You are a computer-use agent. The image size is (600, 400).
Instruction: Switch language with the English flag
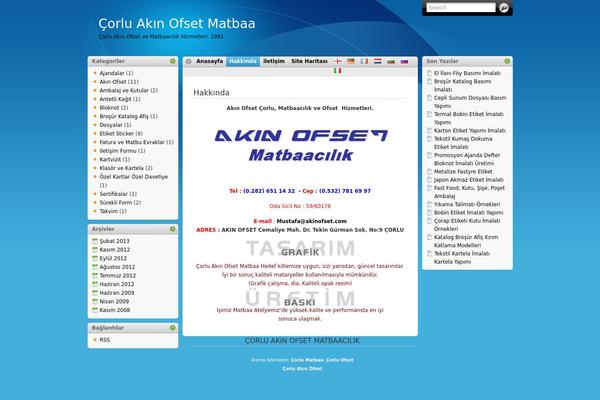pyautogui.click(x=337, y=61)
